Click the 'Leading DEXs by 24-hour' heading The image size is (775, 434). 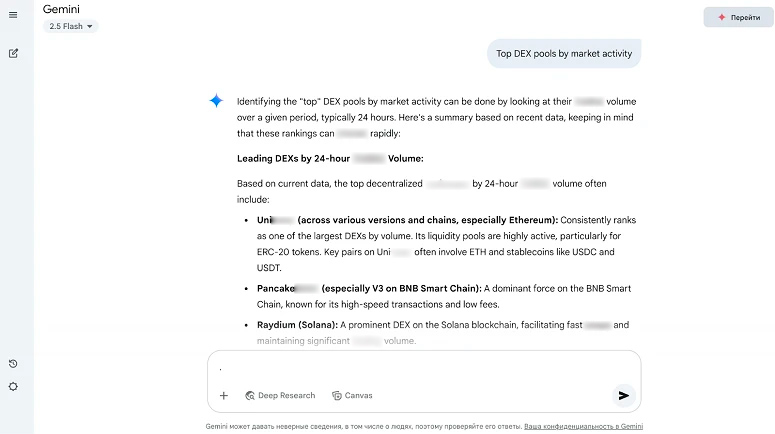click(330, 158)
